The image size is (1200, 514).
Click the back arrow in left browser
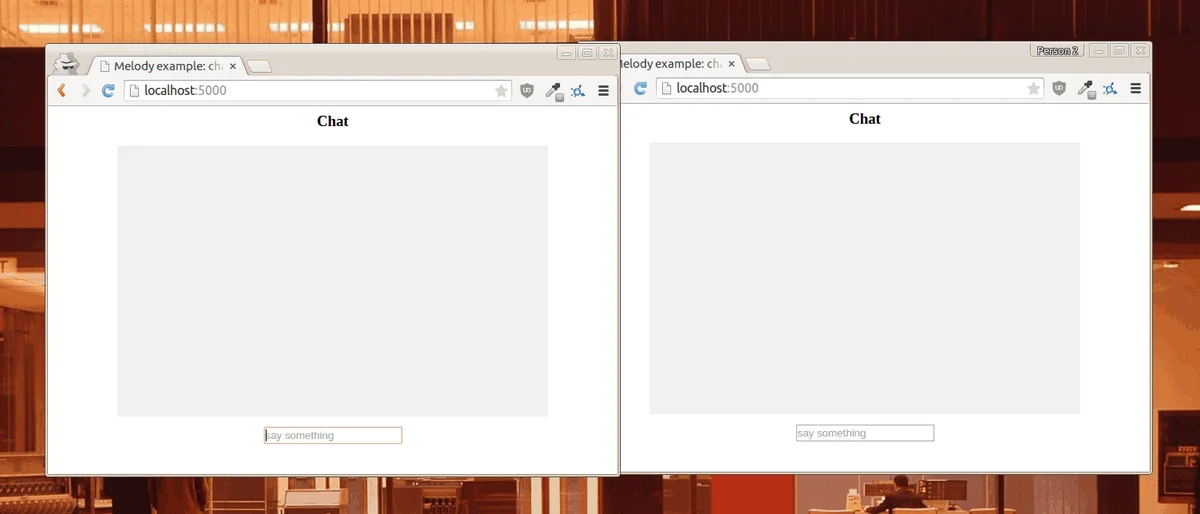62,91
